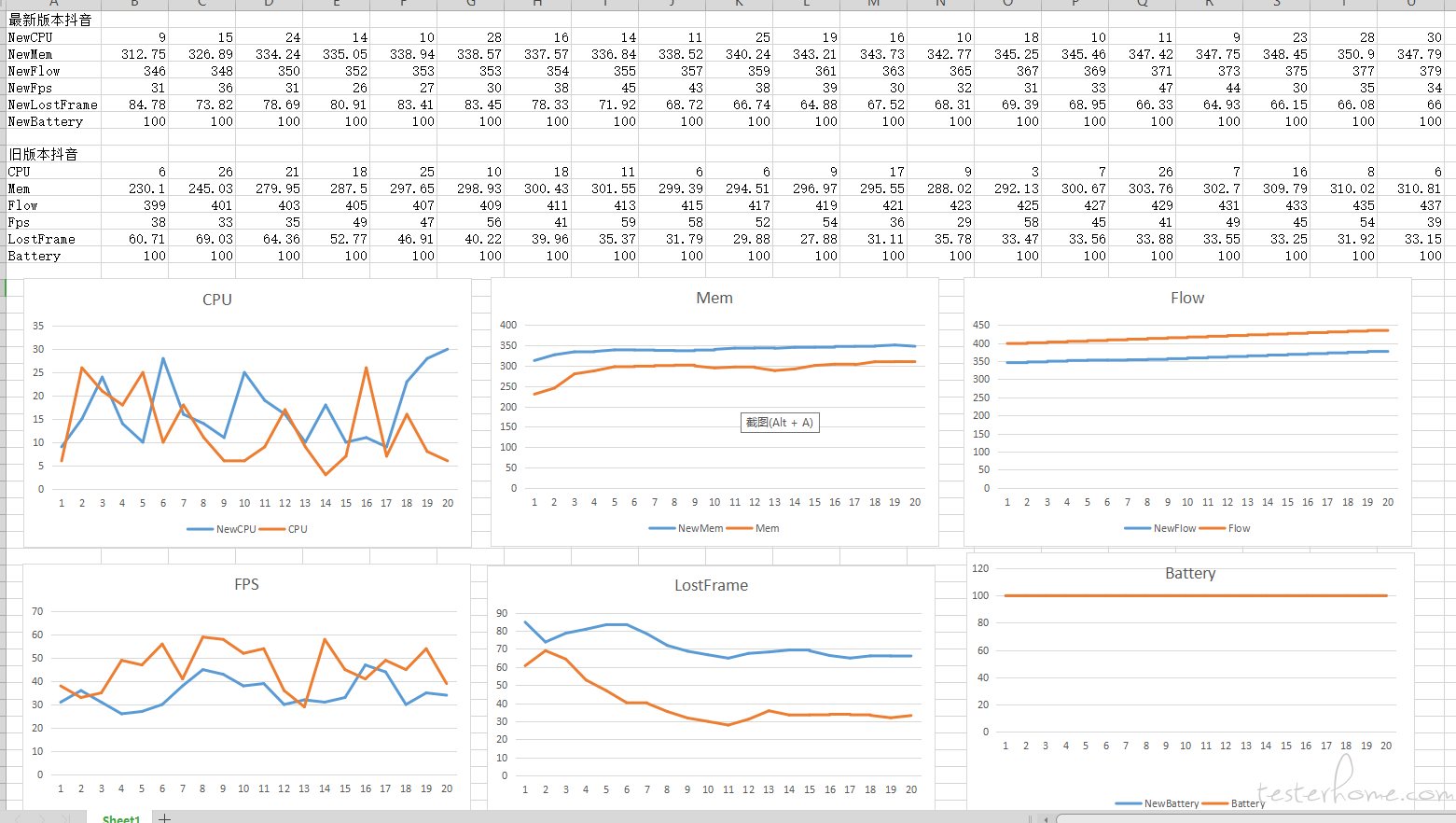The image size is (1456, 823).
Task: Select the cell with value 310.81
Action: click(1411, 188)
